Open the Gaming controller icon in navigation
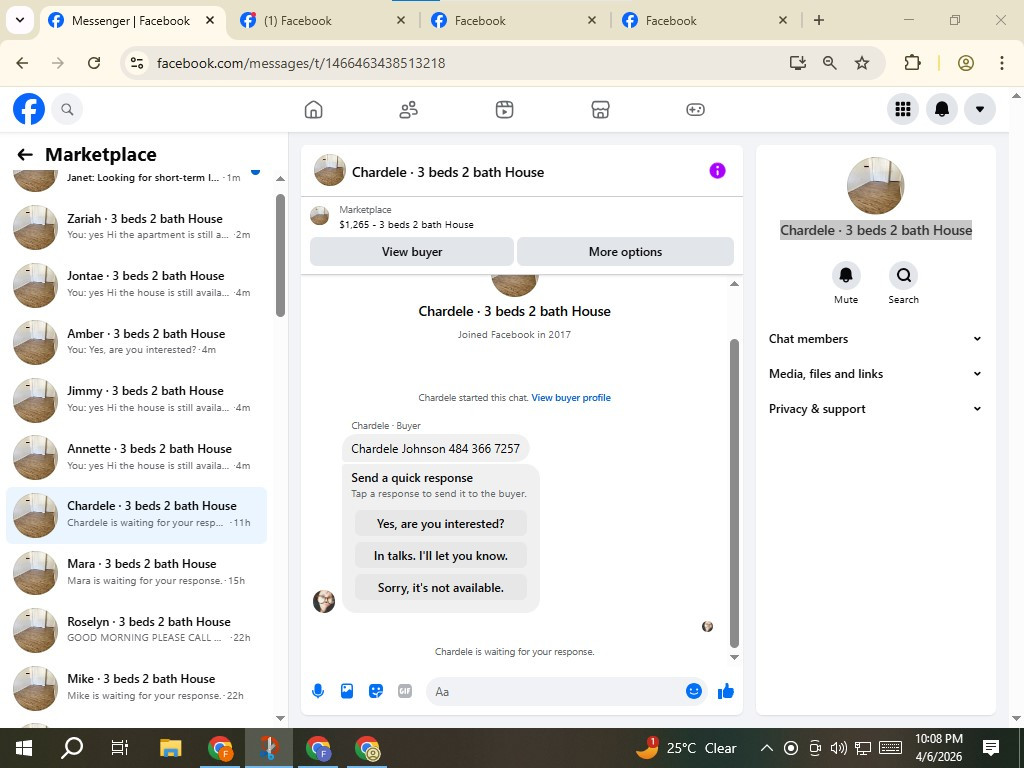This screenshot has height=768, width=1024. tap(695, 109)
